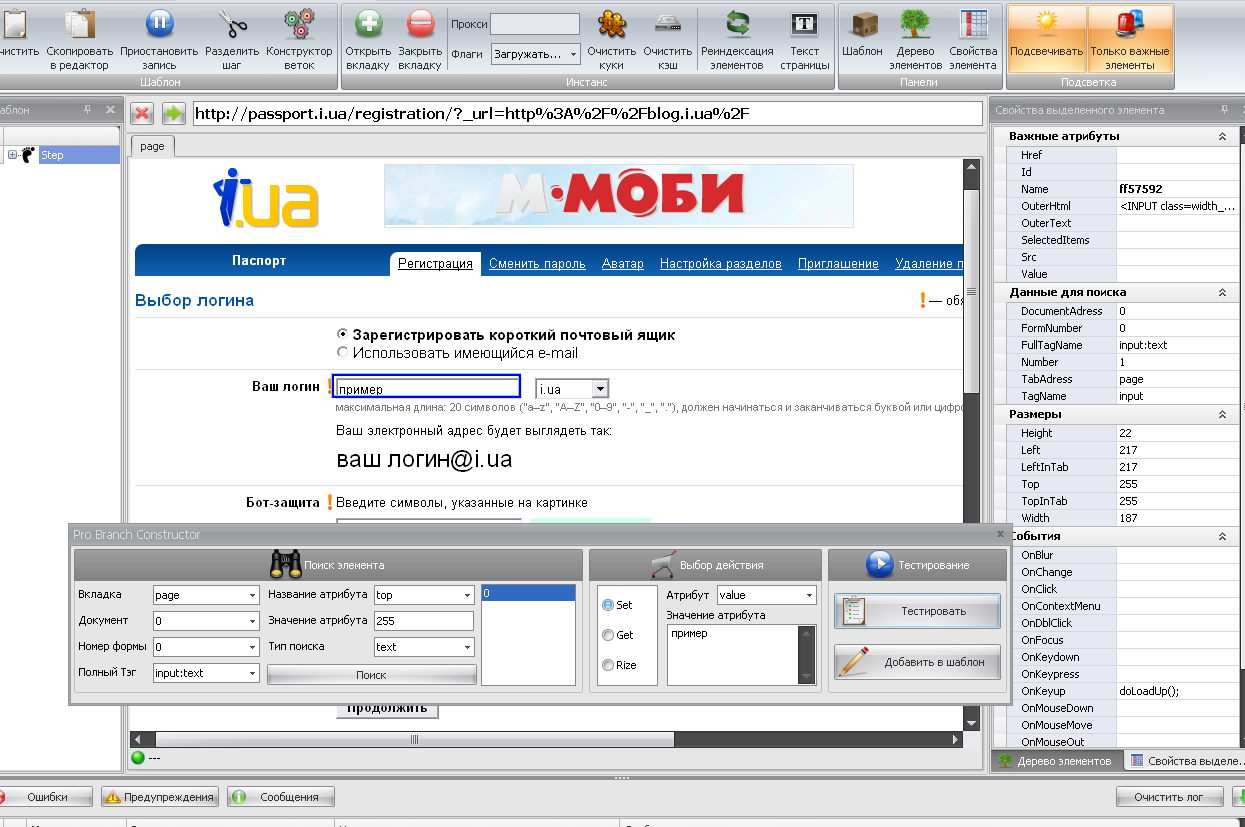This screenshot has width=1245, height=827.
Task: Open Сменить пароль link
Action: 537,264
